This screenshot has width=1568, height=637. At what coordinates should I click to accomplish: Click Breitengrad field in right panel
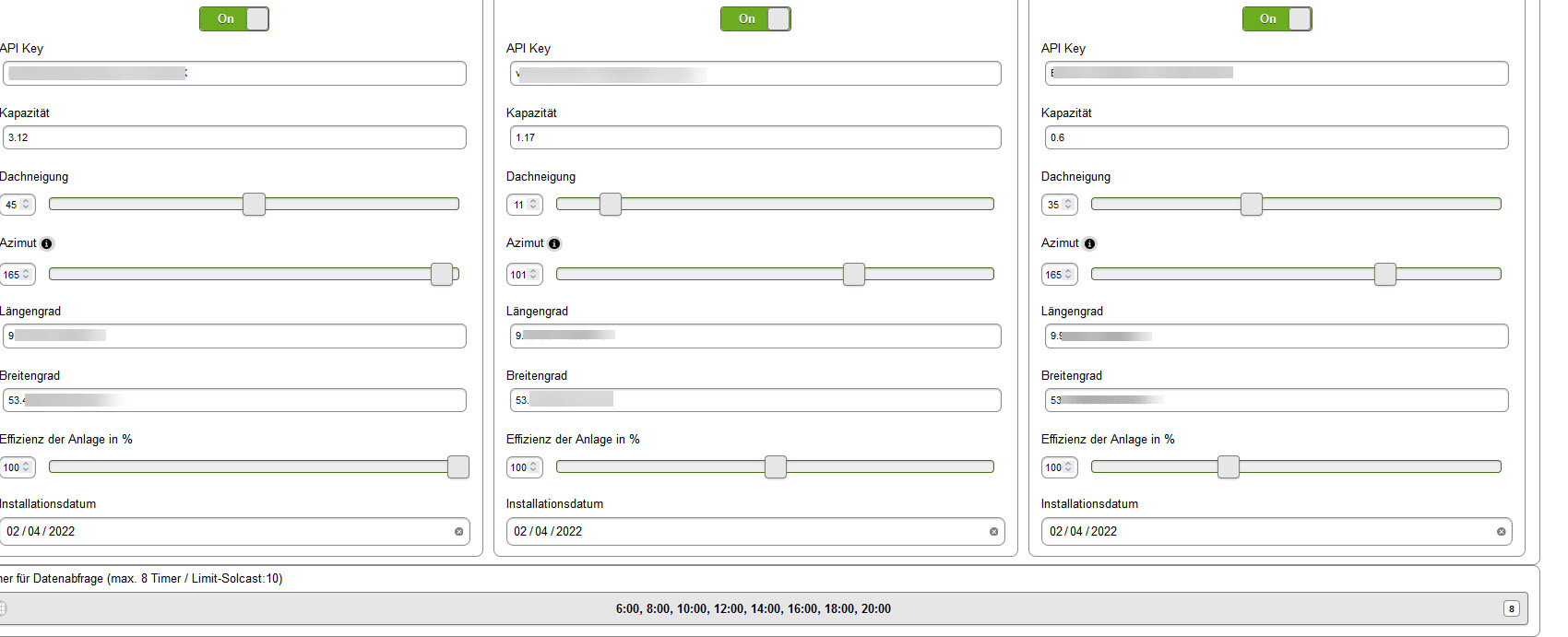pos(1277,400)
